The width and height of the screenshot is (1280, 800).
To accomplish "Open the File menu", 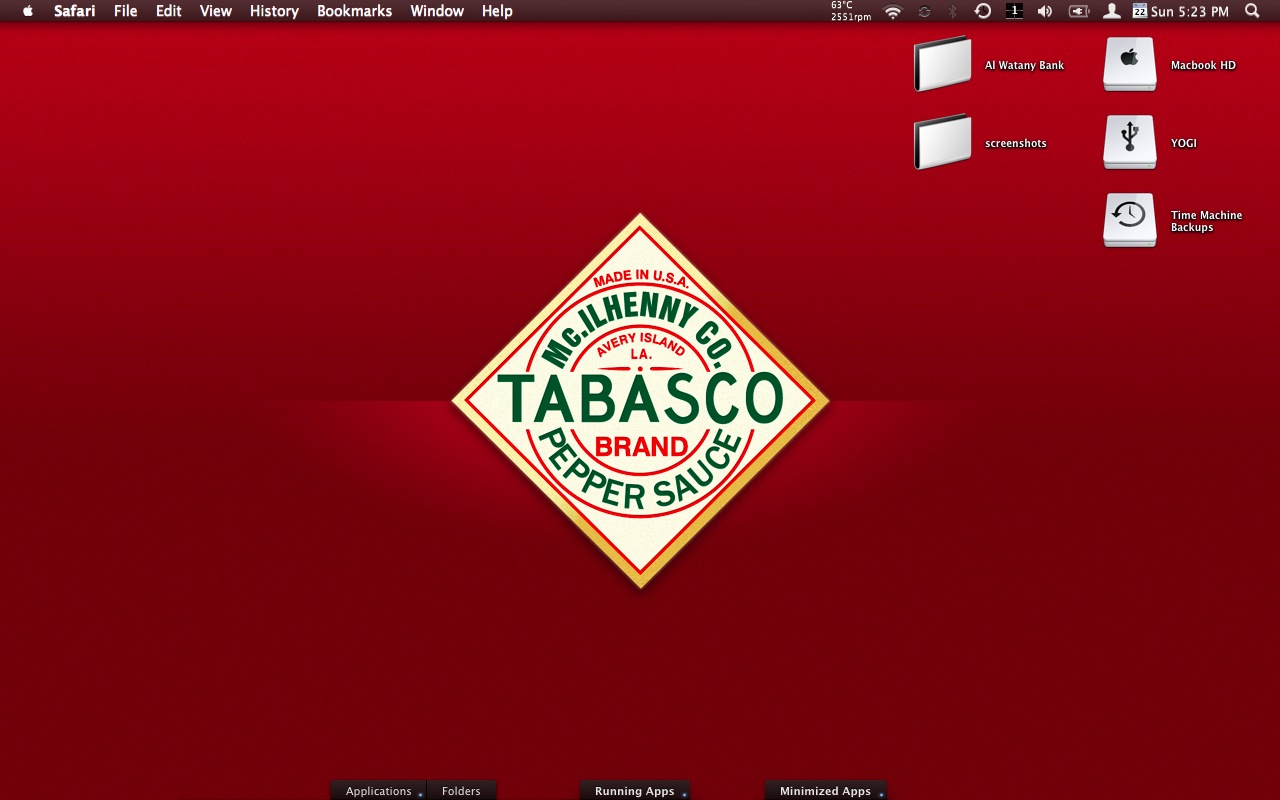I will [x=126, y=11].
